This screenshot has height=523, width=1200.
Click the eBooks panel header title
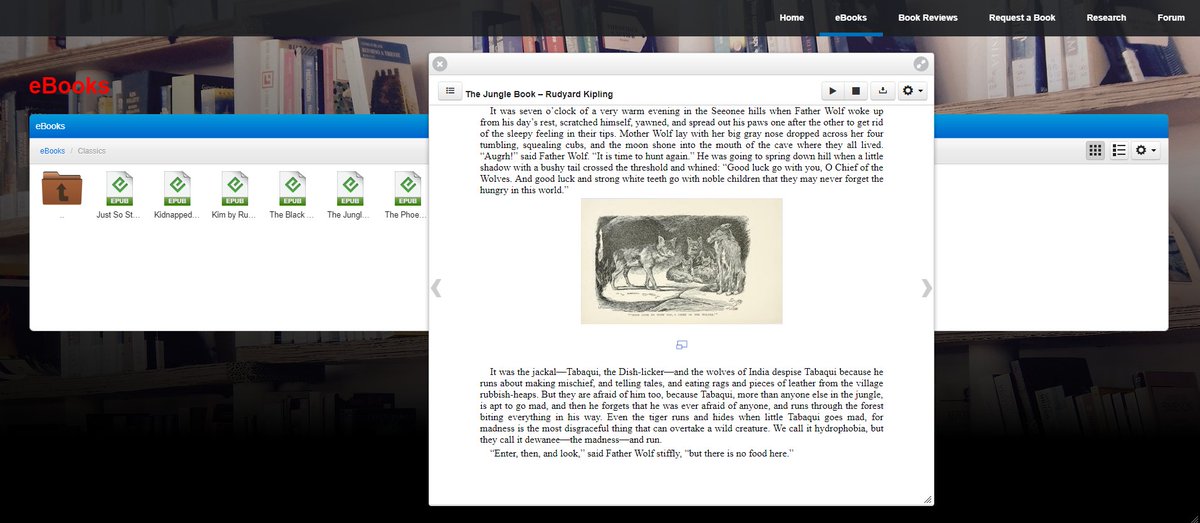50,126
